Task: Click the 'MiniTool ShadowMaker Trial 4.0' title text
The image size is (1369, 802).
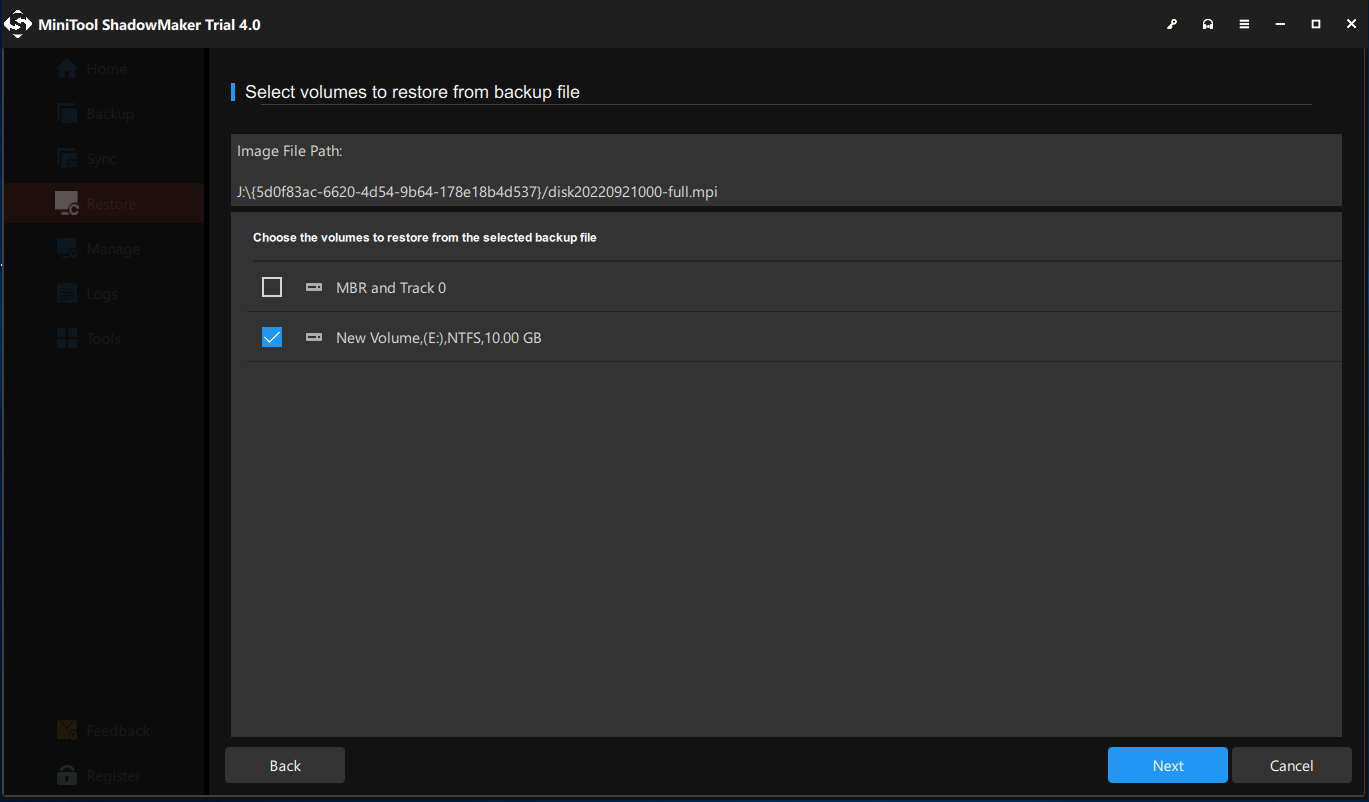Action: point(149,24)
